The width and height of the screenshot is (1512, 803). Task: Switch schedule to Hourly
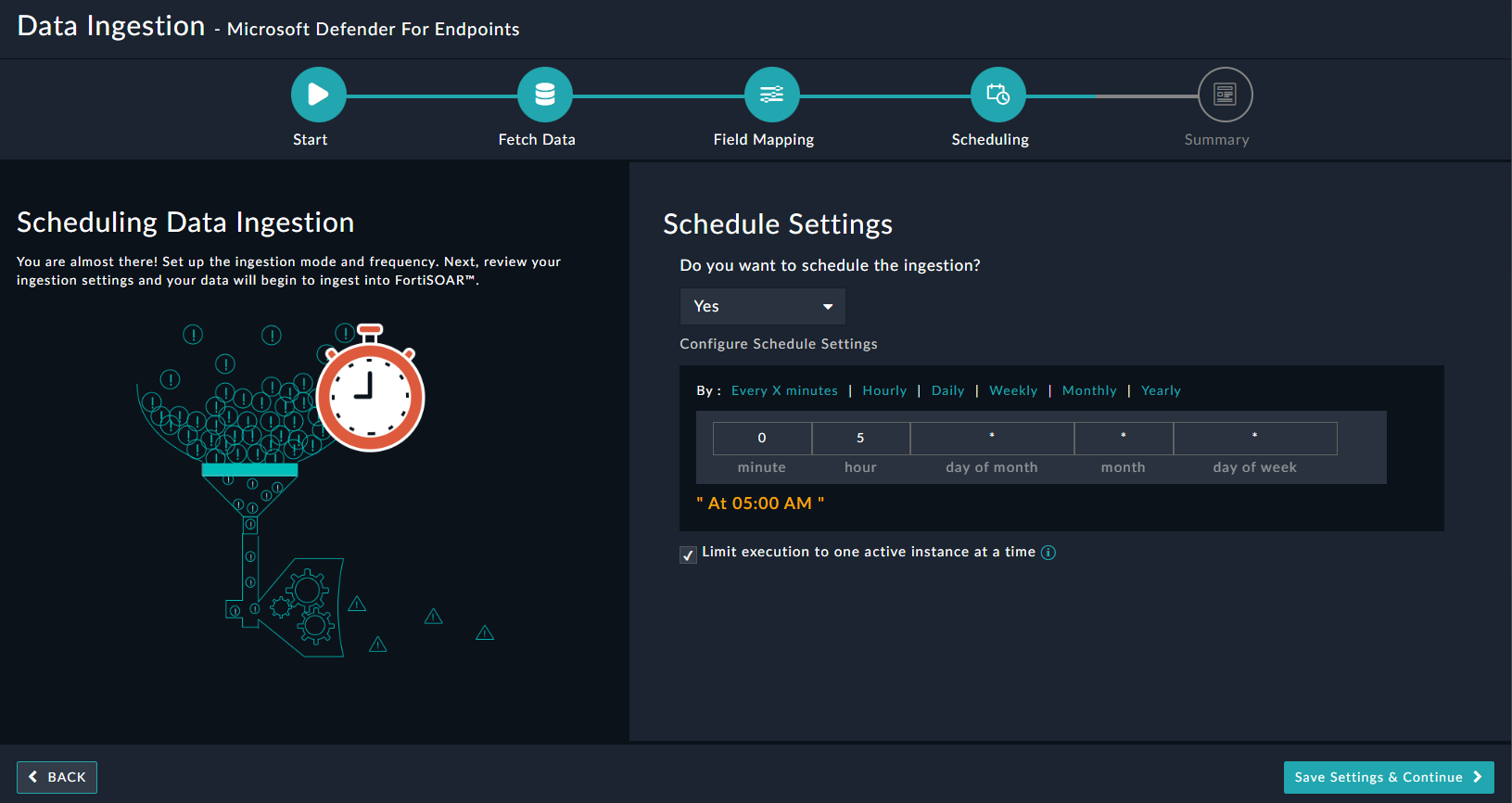(x=884, y=390)
